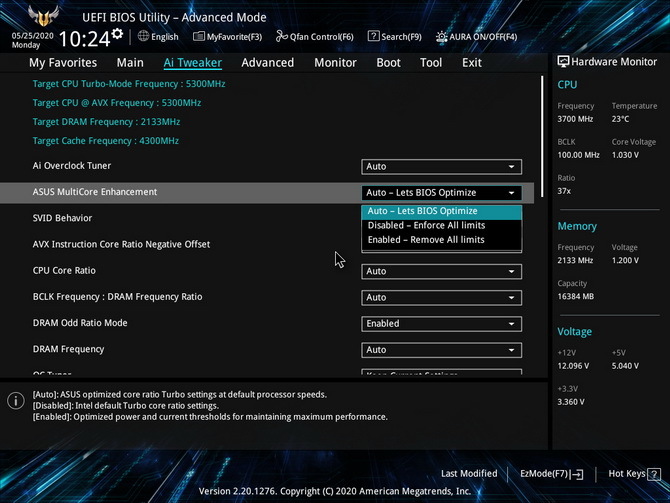Click the Hardware Monitor screen icon
The image size is (670, 503).
point(563,62)
